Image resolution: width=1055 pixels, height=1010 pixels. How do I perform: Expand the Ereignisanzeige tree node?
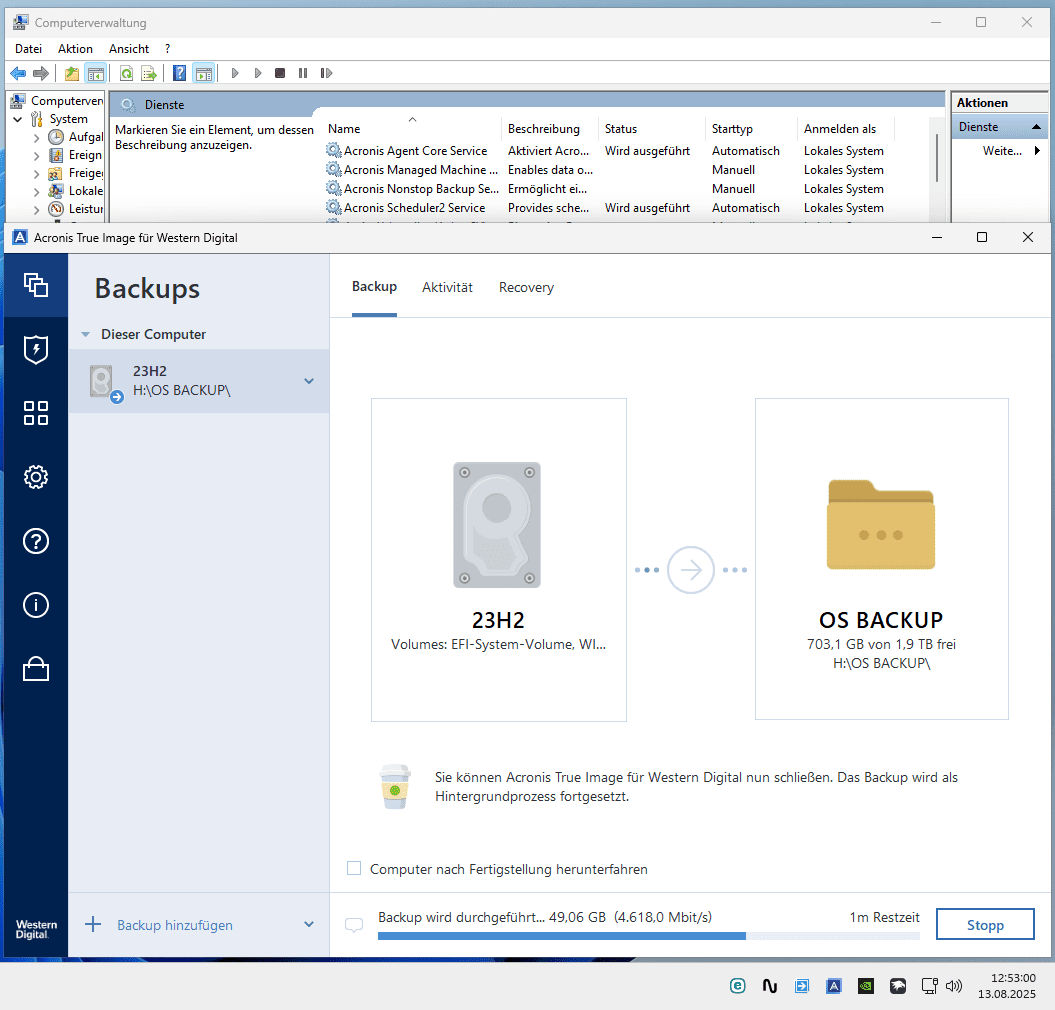[36, 155]
